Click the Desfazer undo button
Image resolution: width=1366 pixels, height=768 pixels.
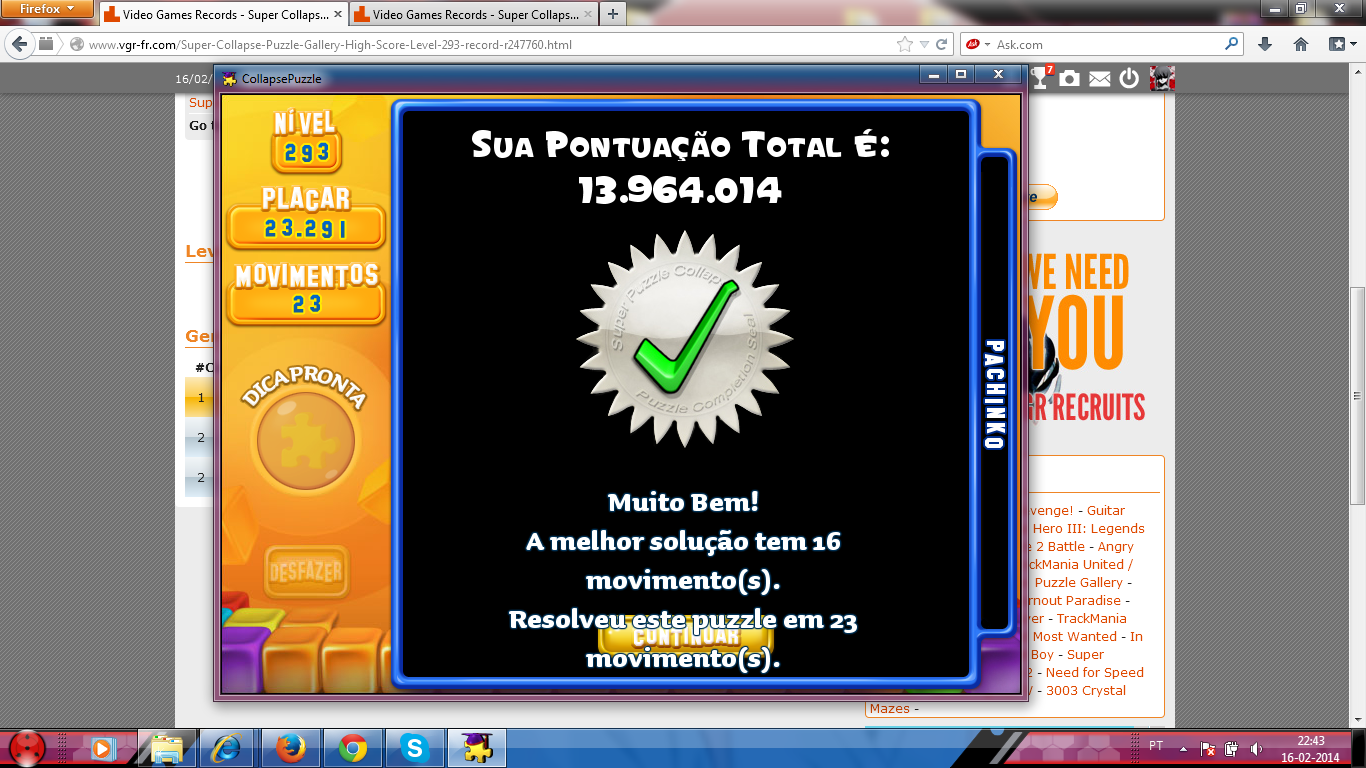tap(306, 573)
